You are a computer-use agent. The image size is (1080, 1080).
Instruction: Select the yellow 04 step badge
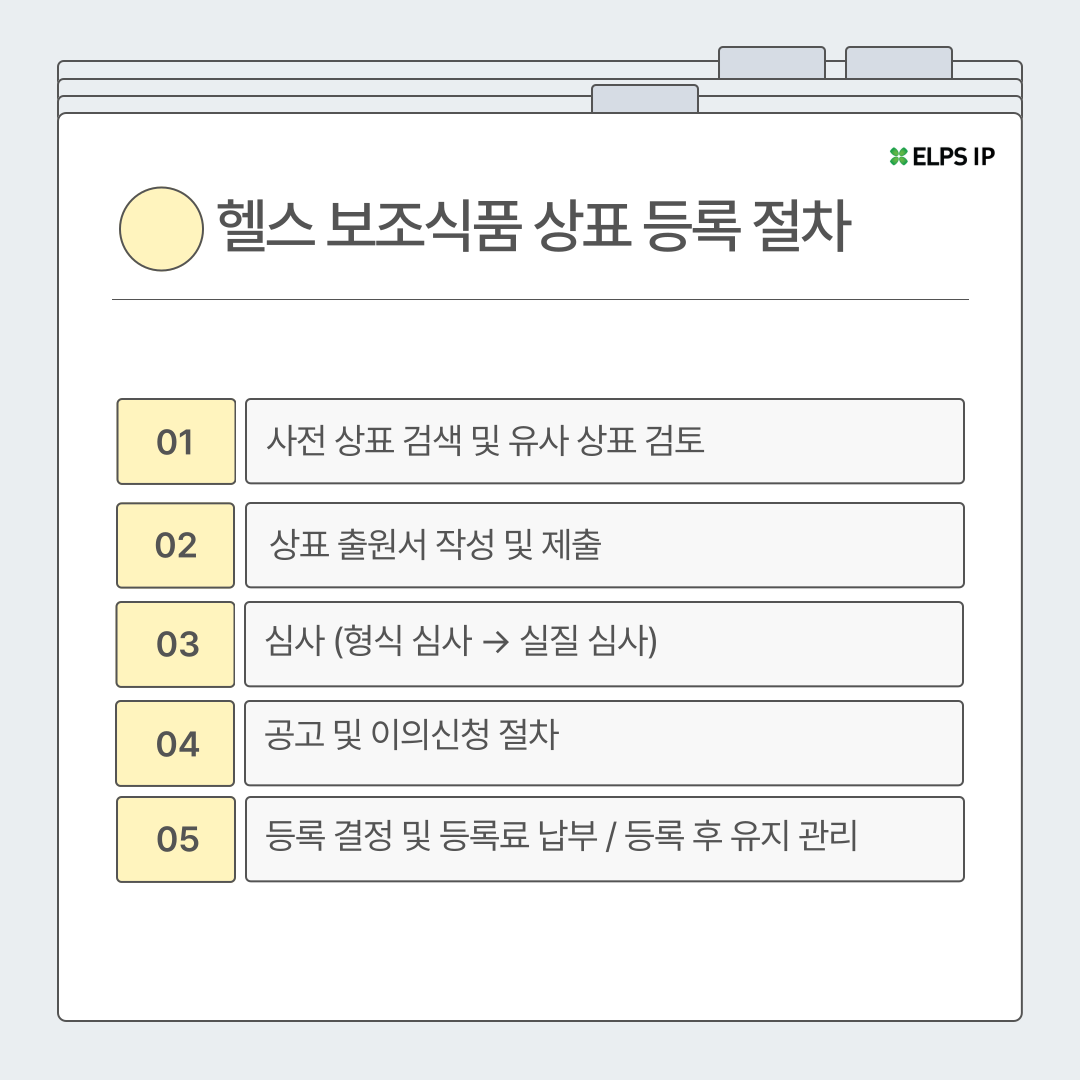(176, 743)
